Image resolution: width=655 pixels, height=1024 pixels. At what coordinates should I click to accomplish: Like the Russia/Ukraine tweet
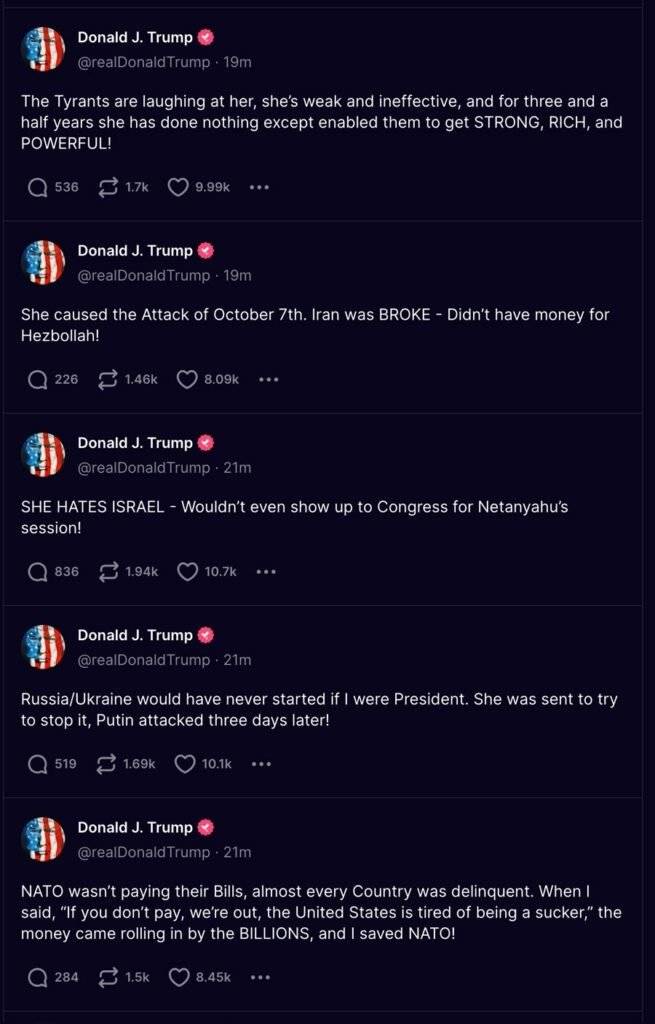pos(185,763)
